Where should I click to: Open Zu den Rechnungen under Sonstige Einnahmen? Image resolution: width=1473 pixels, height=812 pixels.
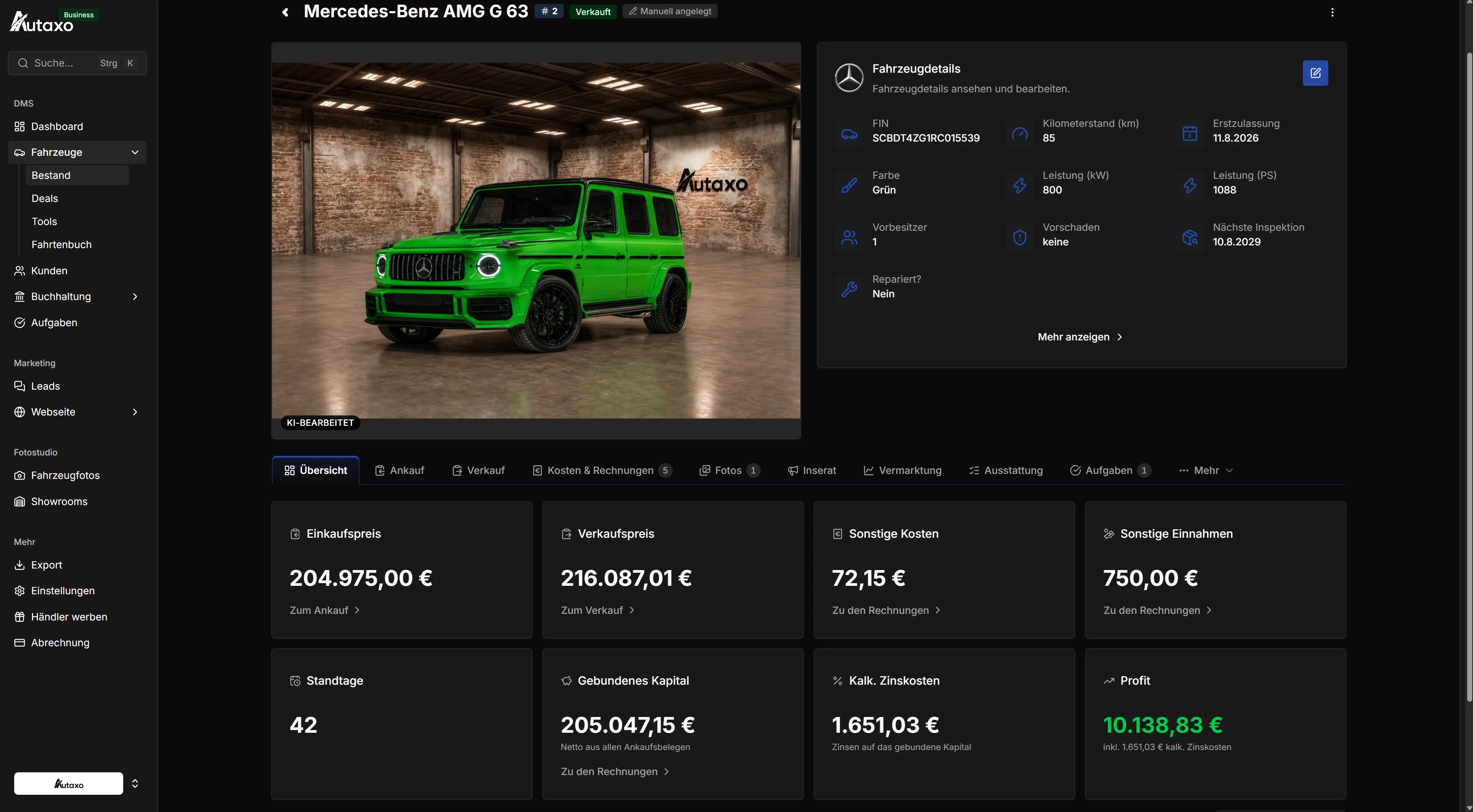click(1157, 610)
